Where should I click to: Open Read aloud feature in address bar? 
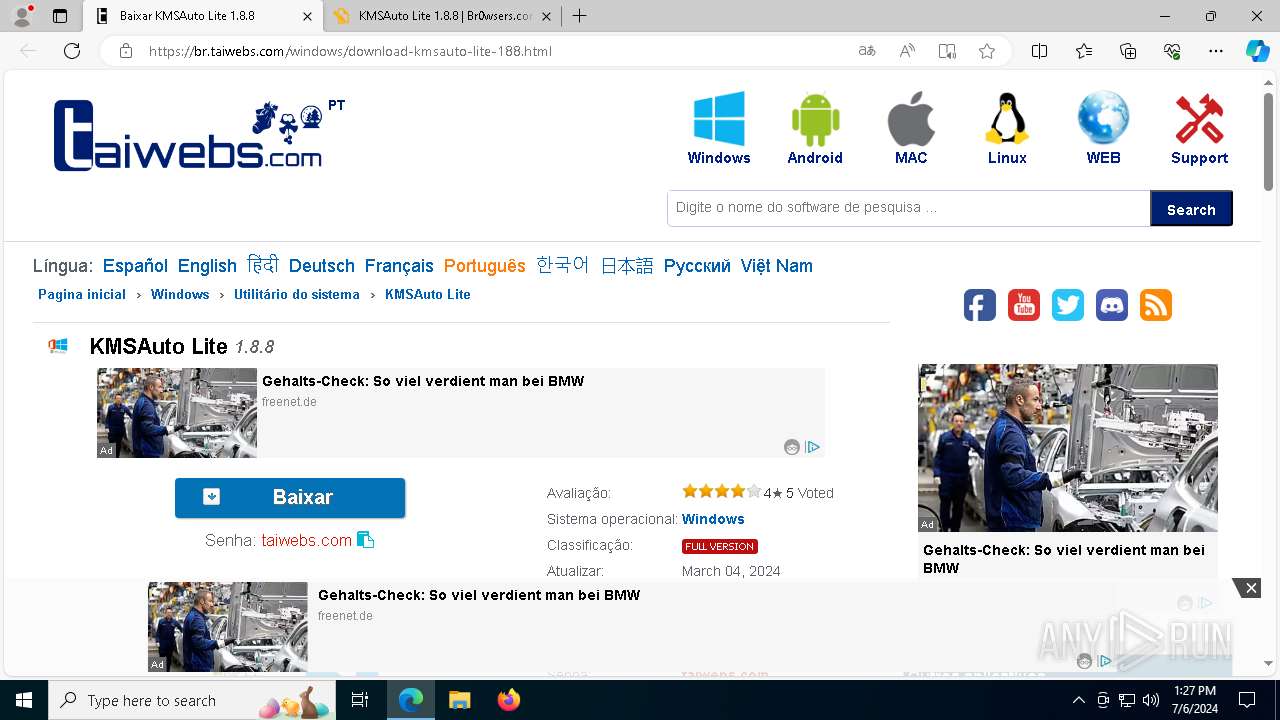907,51
